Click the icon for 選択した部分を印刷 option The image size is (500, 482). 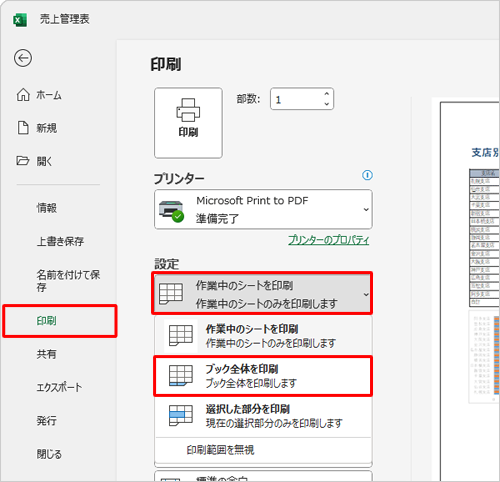[x=181, y=415]
